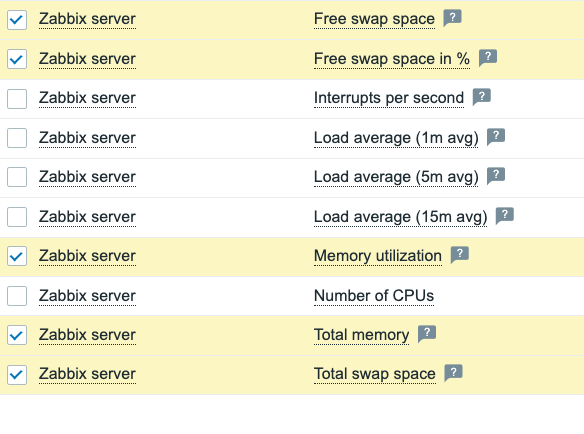Select Load average (1m avg) row checkbox
The height and width of the screenshot is (434, 584).
[x=17, y=138]
